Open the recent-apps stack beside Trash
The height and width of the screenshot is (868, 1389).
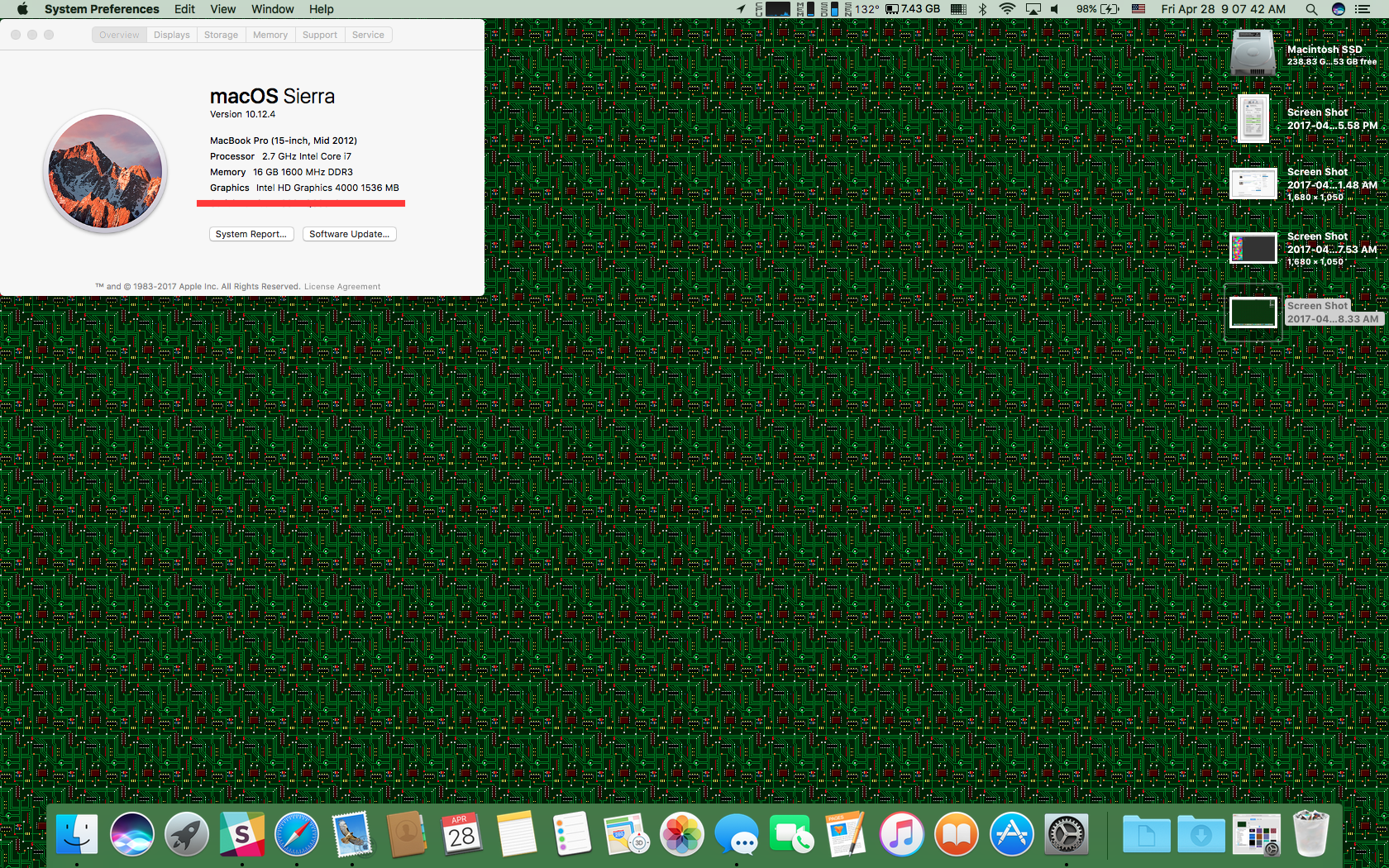pyautogui.click(x=1256, y=833)
